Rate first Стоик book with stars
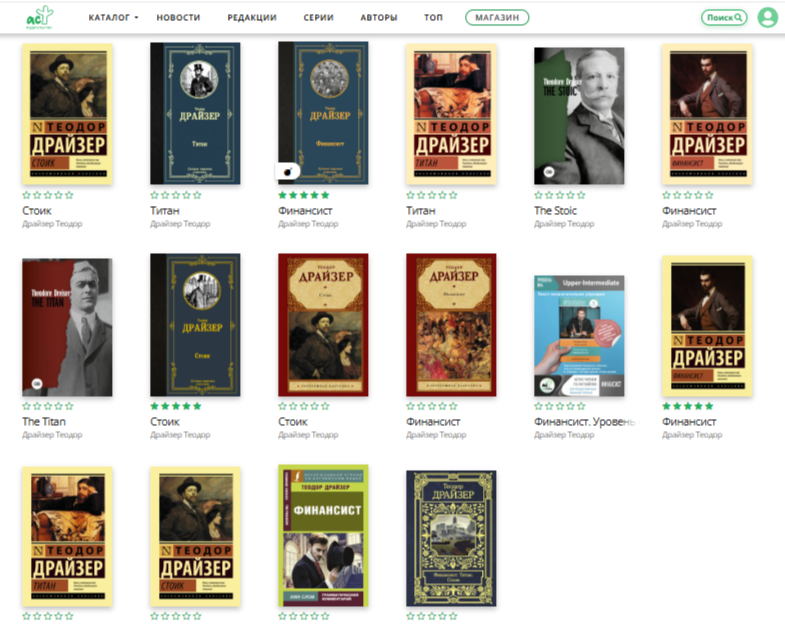785x626 pixels. pos(48,195)
